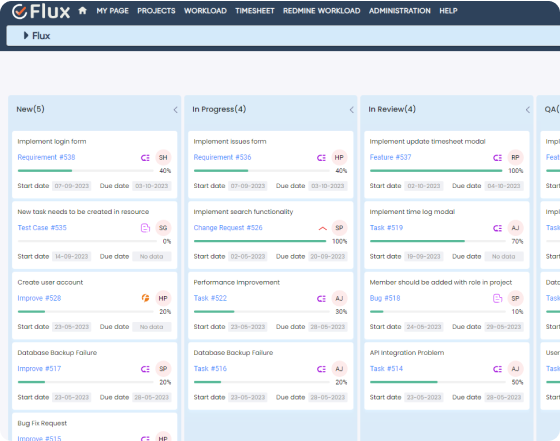Click progress bar of Requirement #538
560x441 pixels.
point(86,171)
